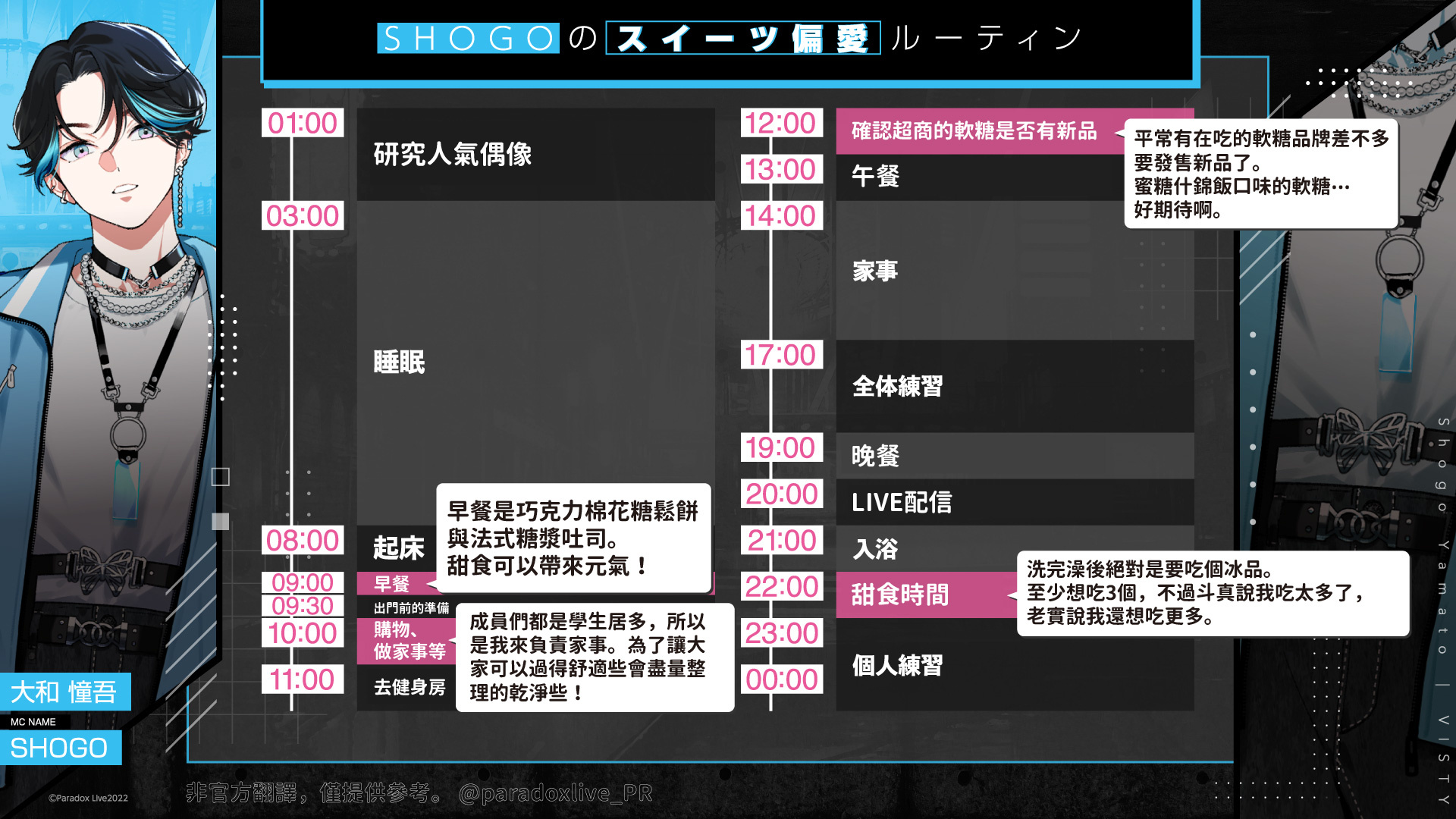Click the housework speech bubble about 成員們都是學生

(595, 657)
